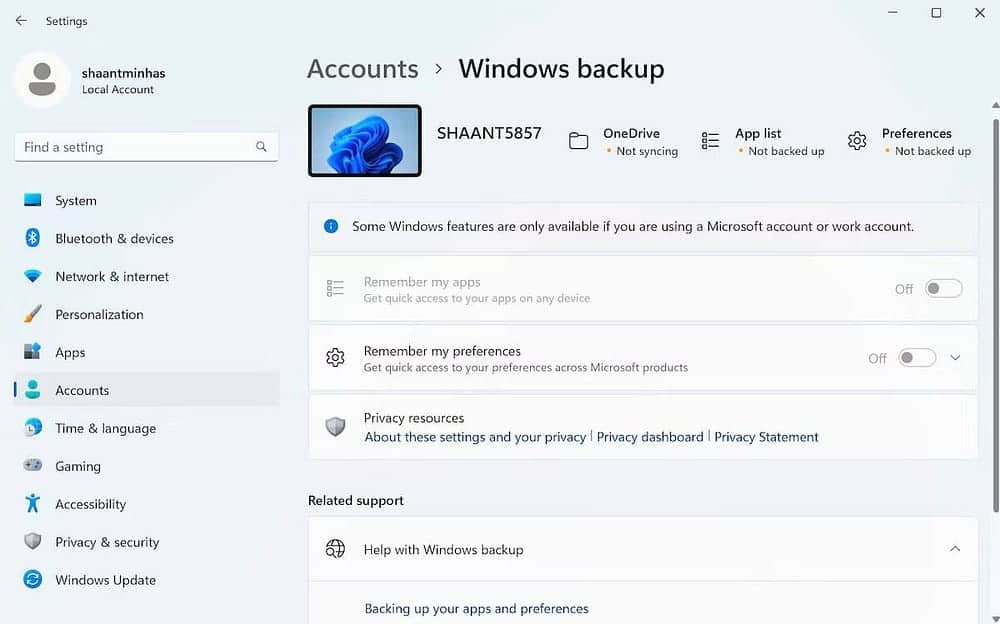This screenshot has height=624, width=1000.
Task: Collapse the Help with Windows backup section
Action: pyautogui.click(x=953, y=549)
